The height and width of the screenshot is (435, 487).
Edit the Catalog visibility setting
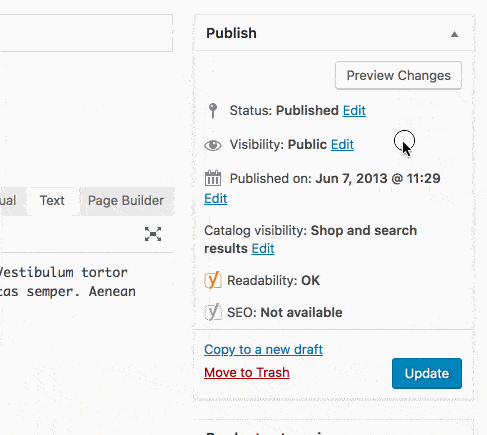pos(263,249)
